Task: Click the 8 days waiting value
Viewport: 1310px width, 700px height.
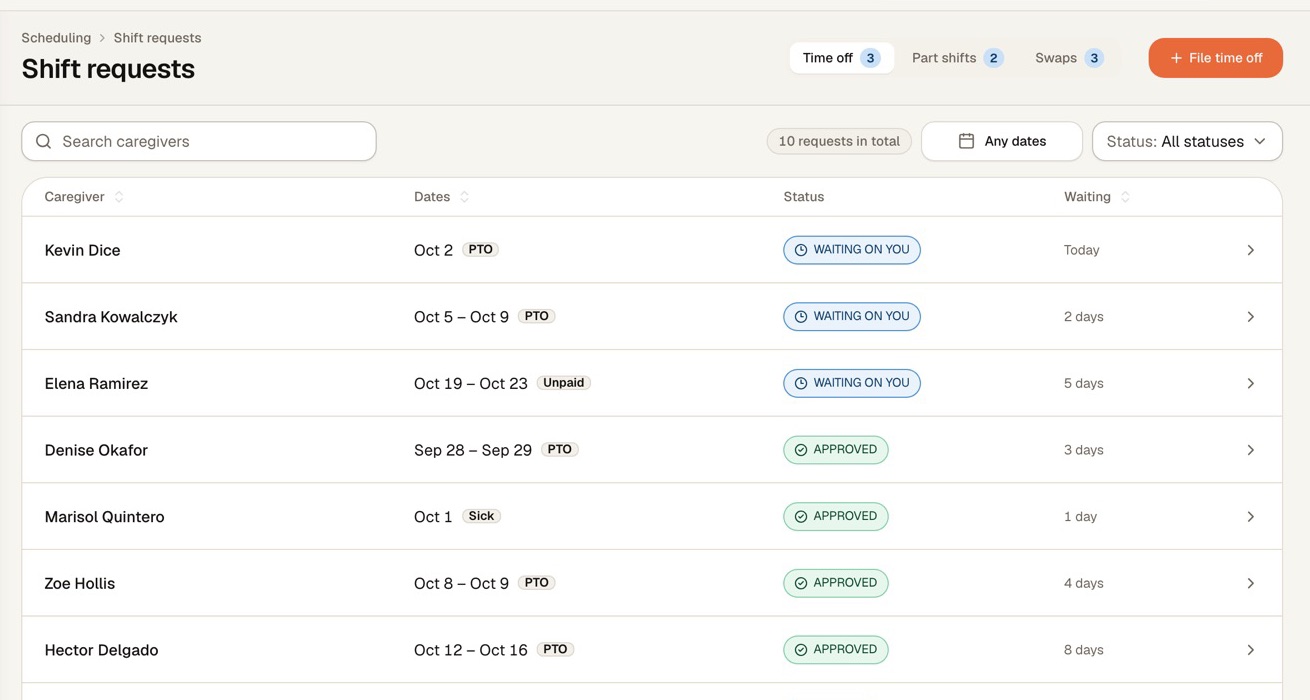Action: pos(1084,650)
